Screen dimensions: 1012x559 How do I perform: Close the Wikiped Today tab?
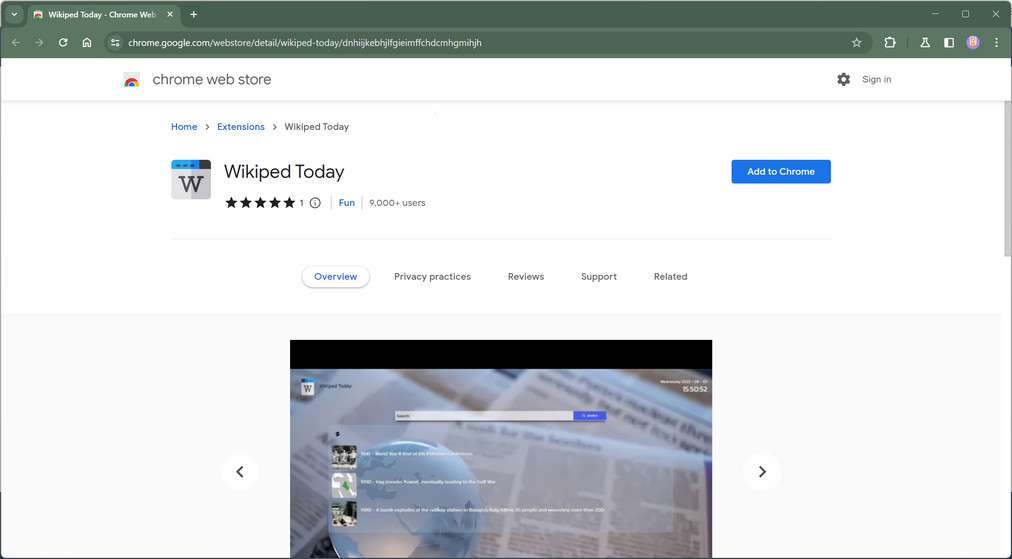tap(170, 14)
